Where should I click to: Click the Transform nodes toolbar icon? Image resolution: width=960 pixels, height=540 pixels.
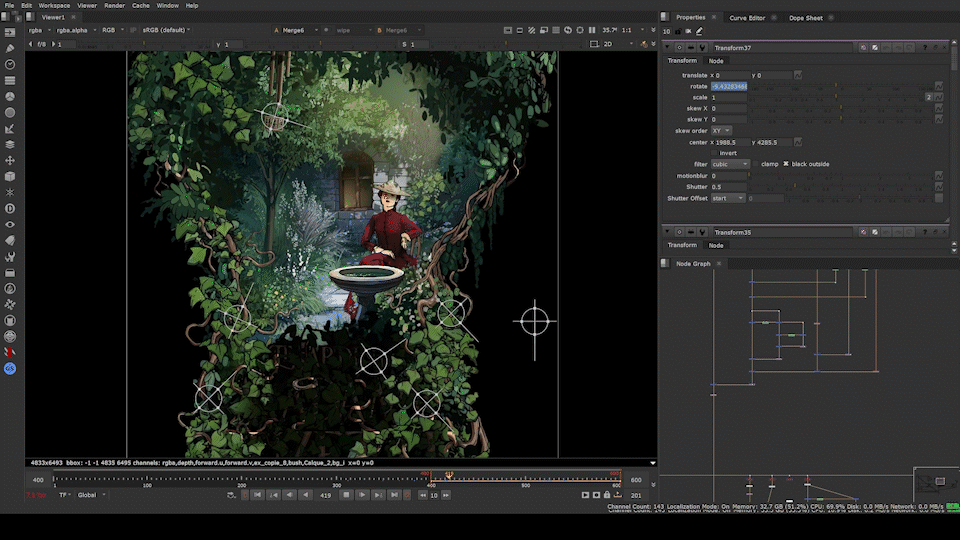tap(10, 160)
